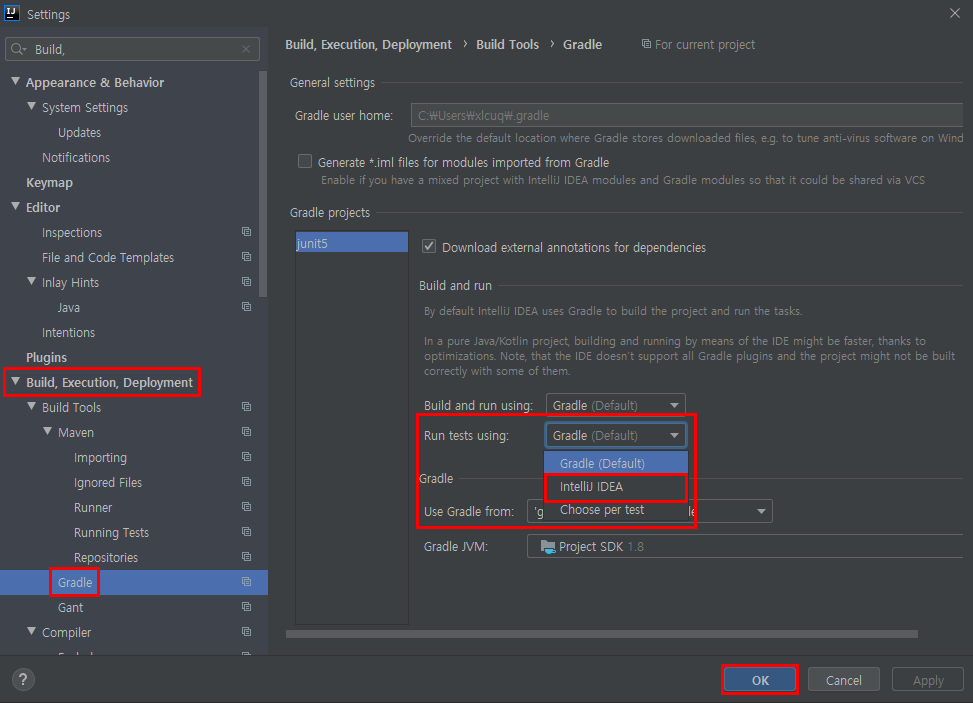The height and width of the screenshot is (703, 973).
Task: Open Maven Importing settings
Action: pos(100,457)
